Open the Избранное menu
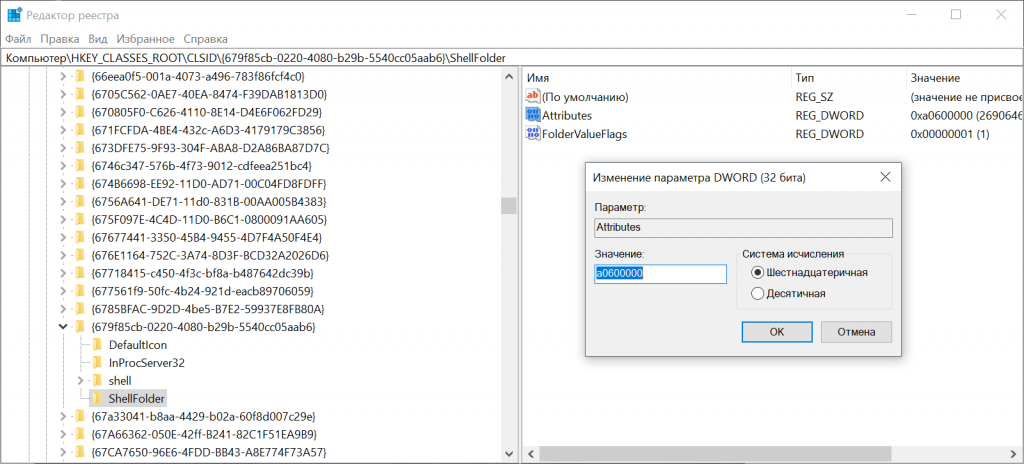Viewport: 1024px width, 464px height. coord(137,38)
